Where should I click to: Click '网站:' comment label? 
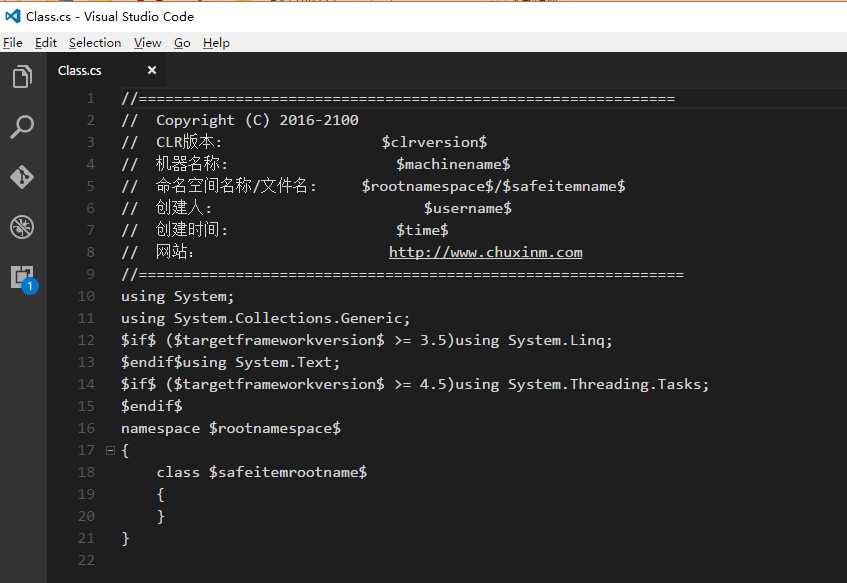coord(174,252)
